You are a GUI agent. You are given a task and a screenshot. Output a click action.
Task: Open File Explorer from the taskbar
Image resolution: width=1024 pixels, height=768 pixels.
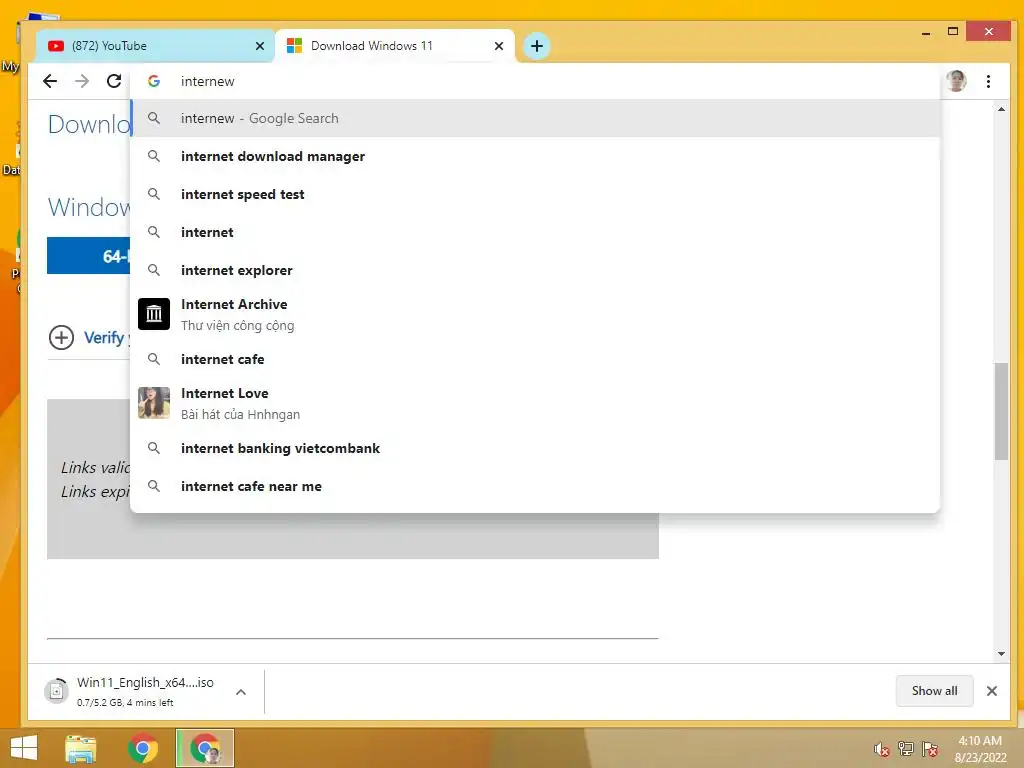click(81, 748)
